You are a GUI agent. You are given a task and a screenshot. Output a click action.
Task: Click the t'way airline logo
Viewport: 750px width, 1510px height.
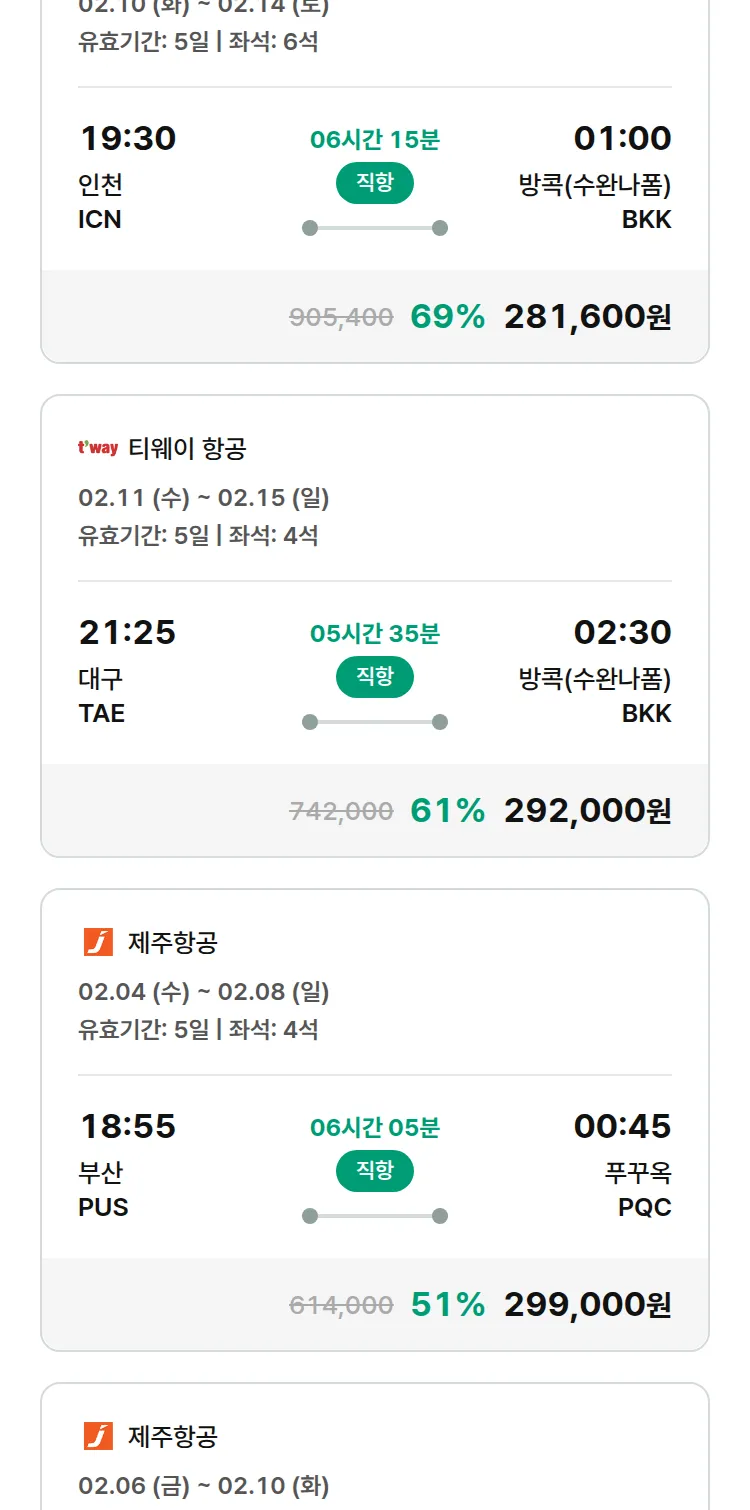point(98,448)
